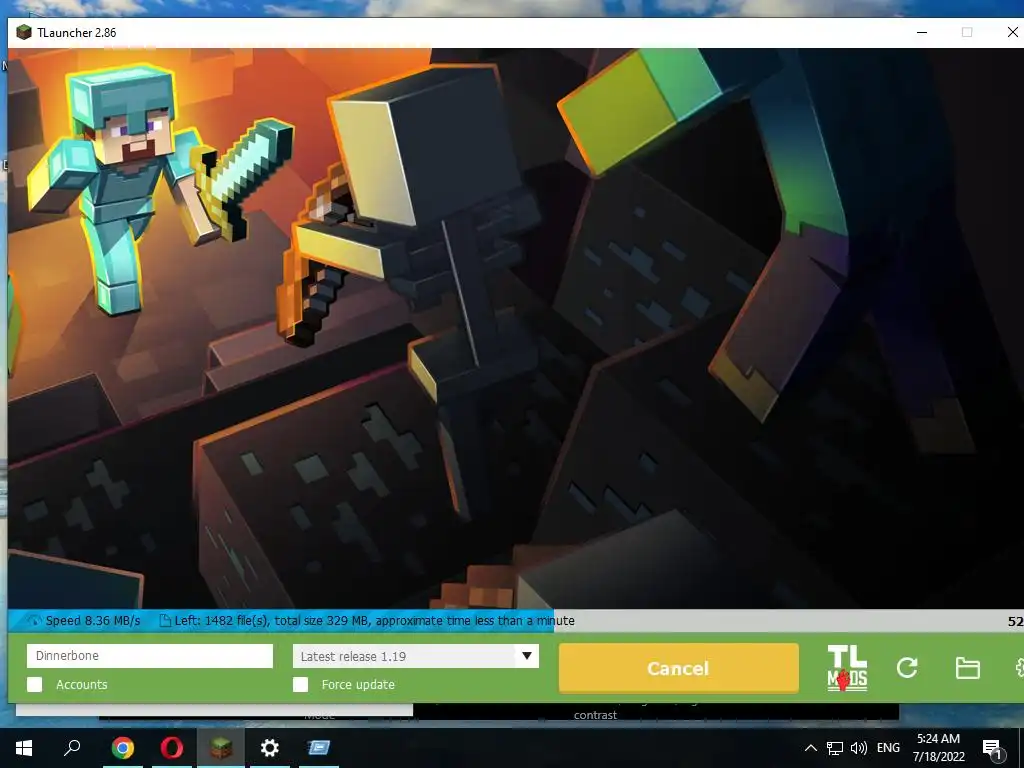This screenshot has height=768, width=1024.
Task: Open clock showing 5:24 AM
Action: coord(938,748)
